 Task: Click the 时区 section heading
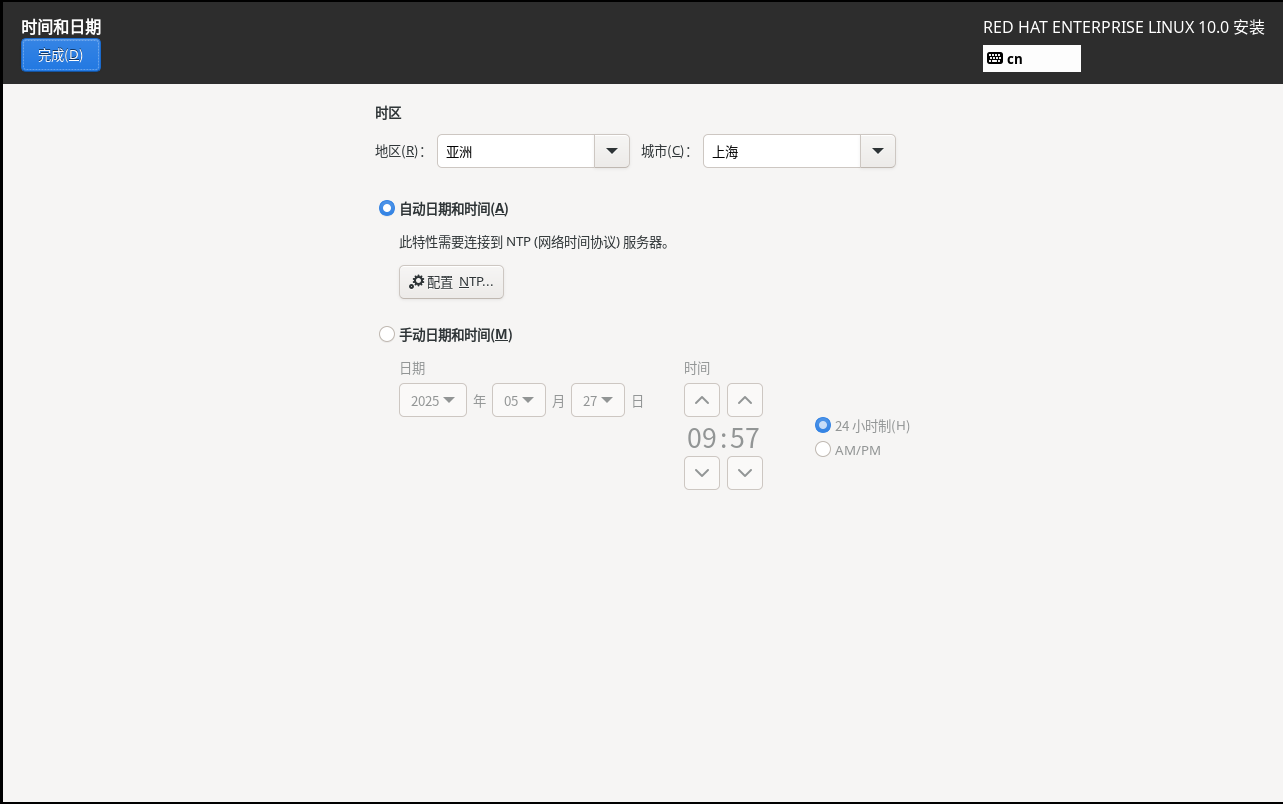pos(388,113)
